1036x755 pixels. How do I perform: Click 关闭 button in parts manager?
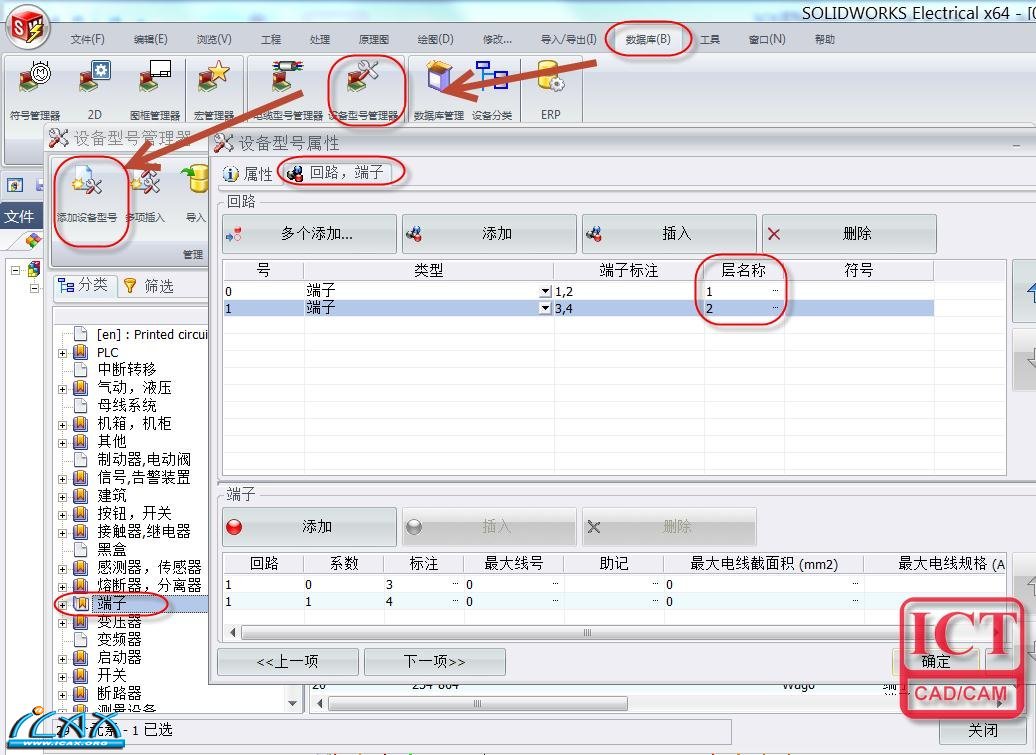click(x=983, y=730)
